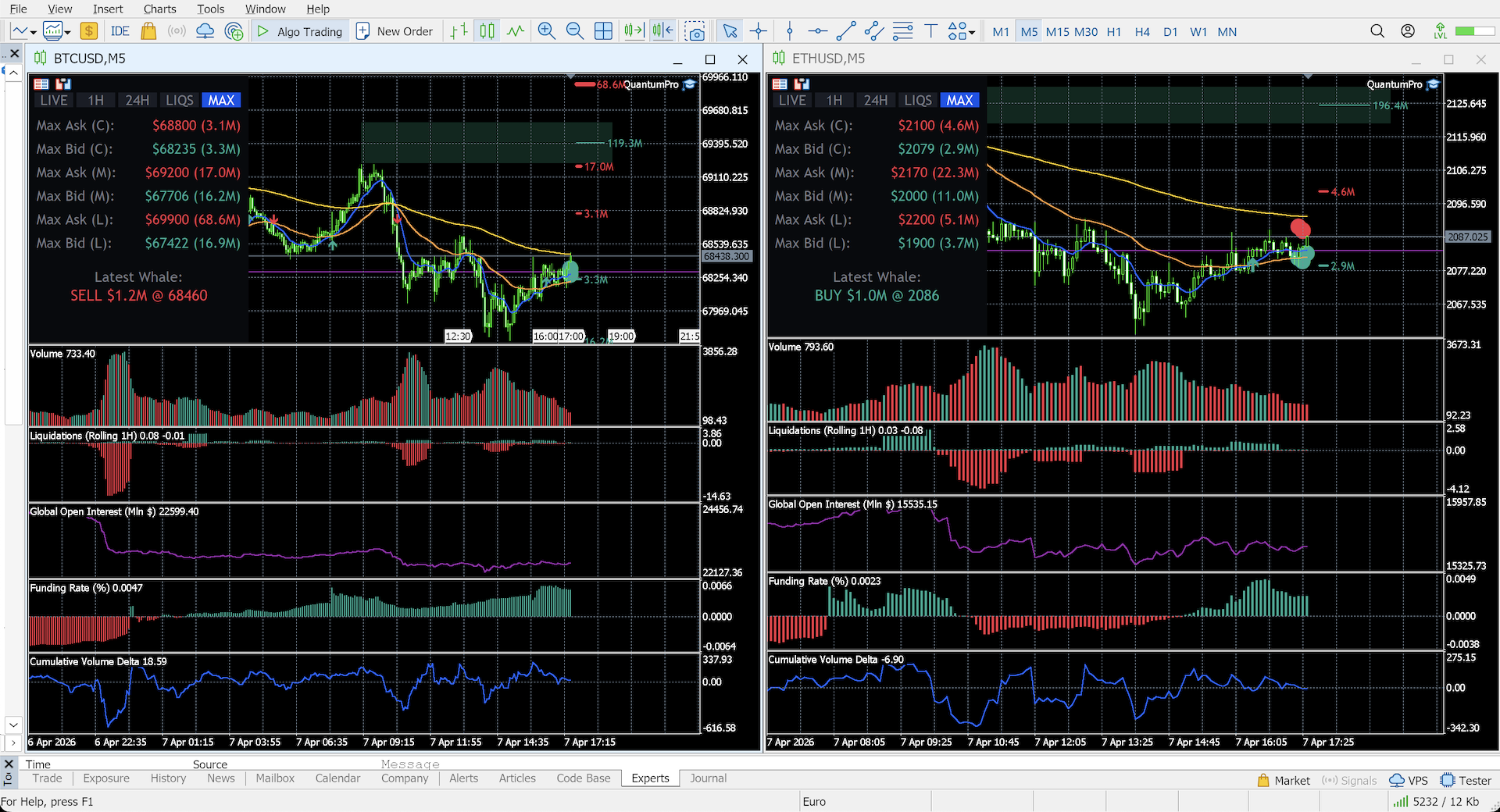Click the zoom in magnifier icon
Viewport: 1500px width, 812px height.
pyautogui.click(x=547, y=31)
